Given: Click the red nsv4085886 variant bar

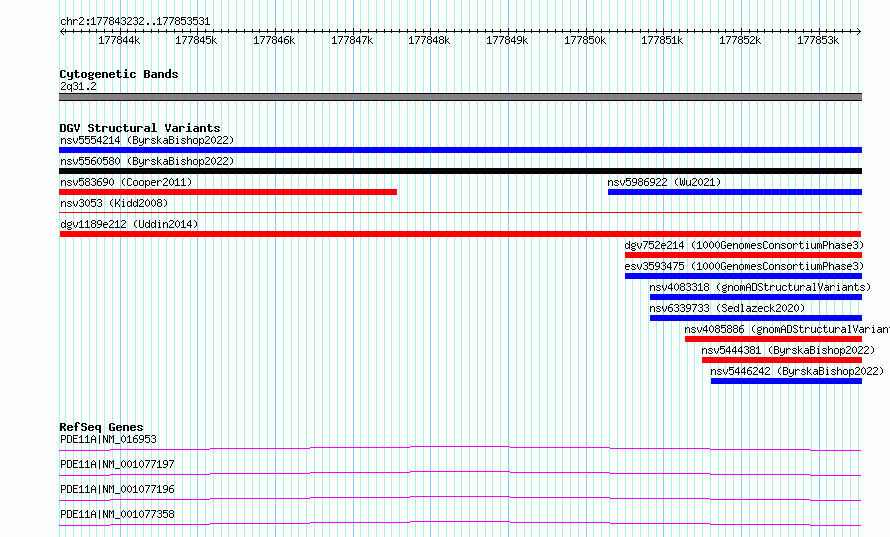Looking at the screenshot, I should coord(774,339).
